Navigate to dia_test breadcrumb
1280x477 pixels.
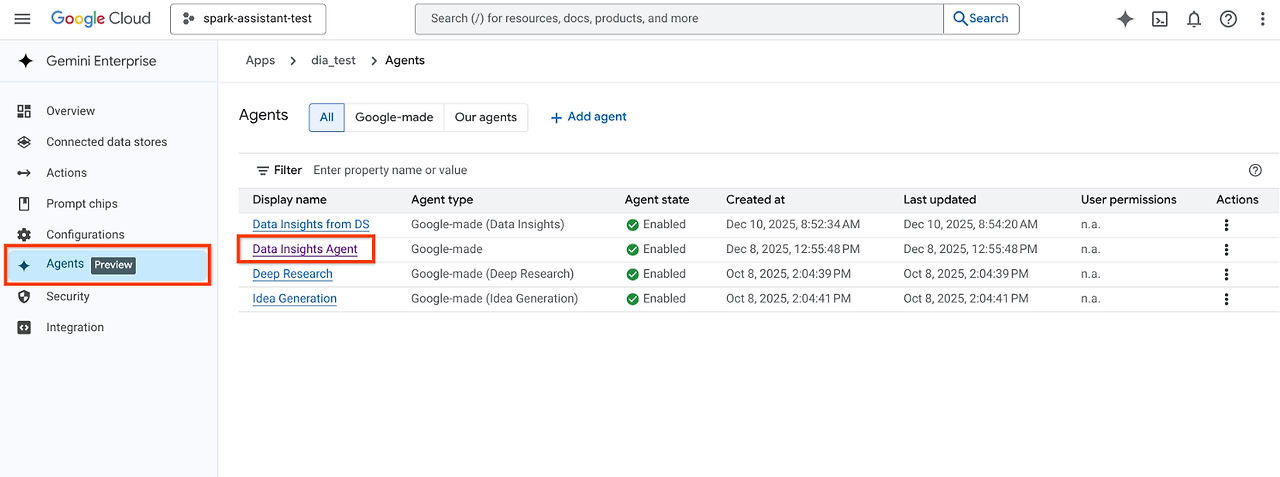coord(333,60)
